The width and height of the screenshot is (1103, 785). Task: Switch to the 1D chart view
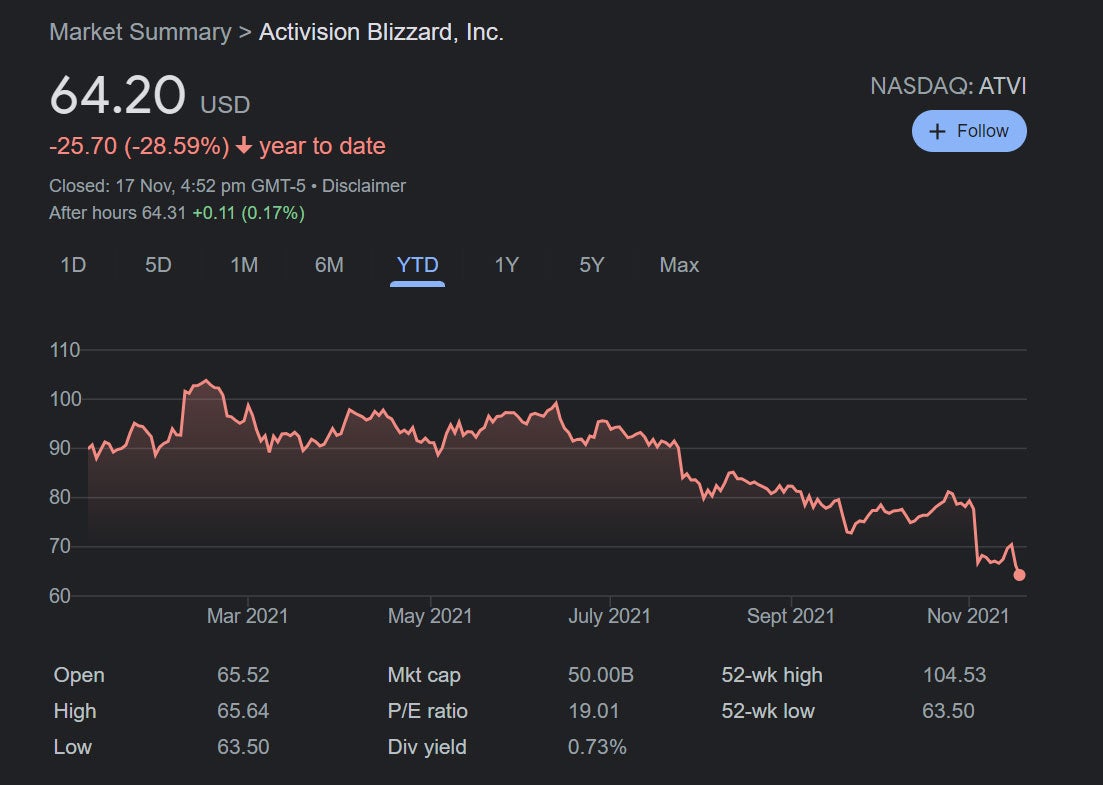pyautogui.click(x=73, y=265)
